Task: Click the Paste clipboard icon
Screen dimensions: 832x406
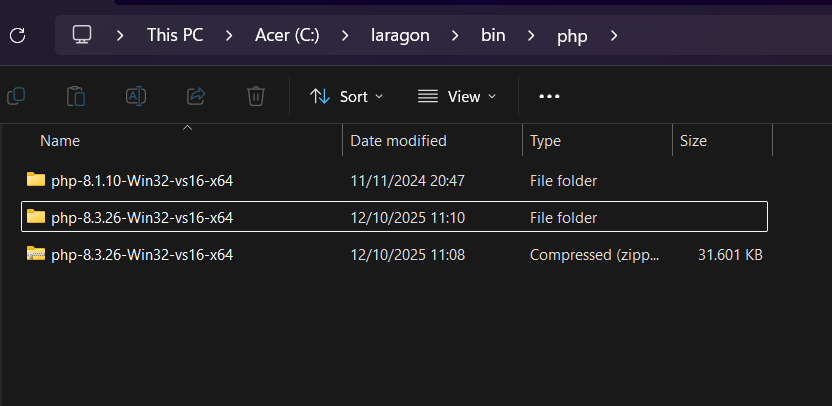Action: click(x=76, y=96)
